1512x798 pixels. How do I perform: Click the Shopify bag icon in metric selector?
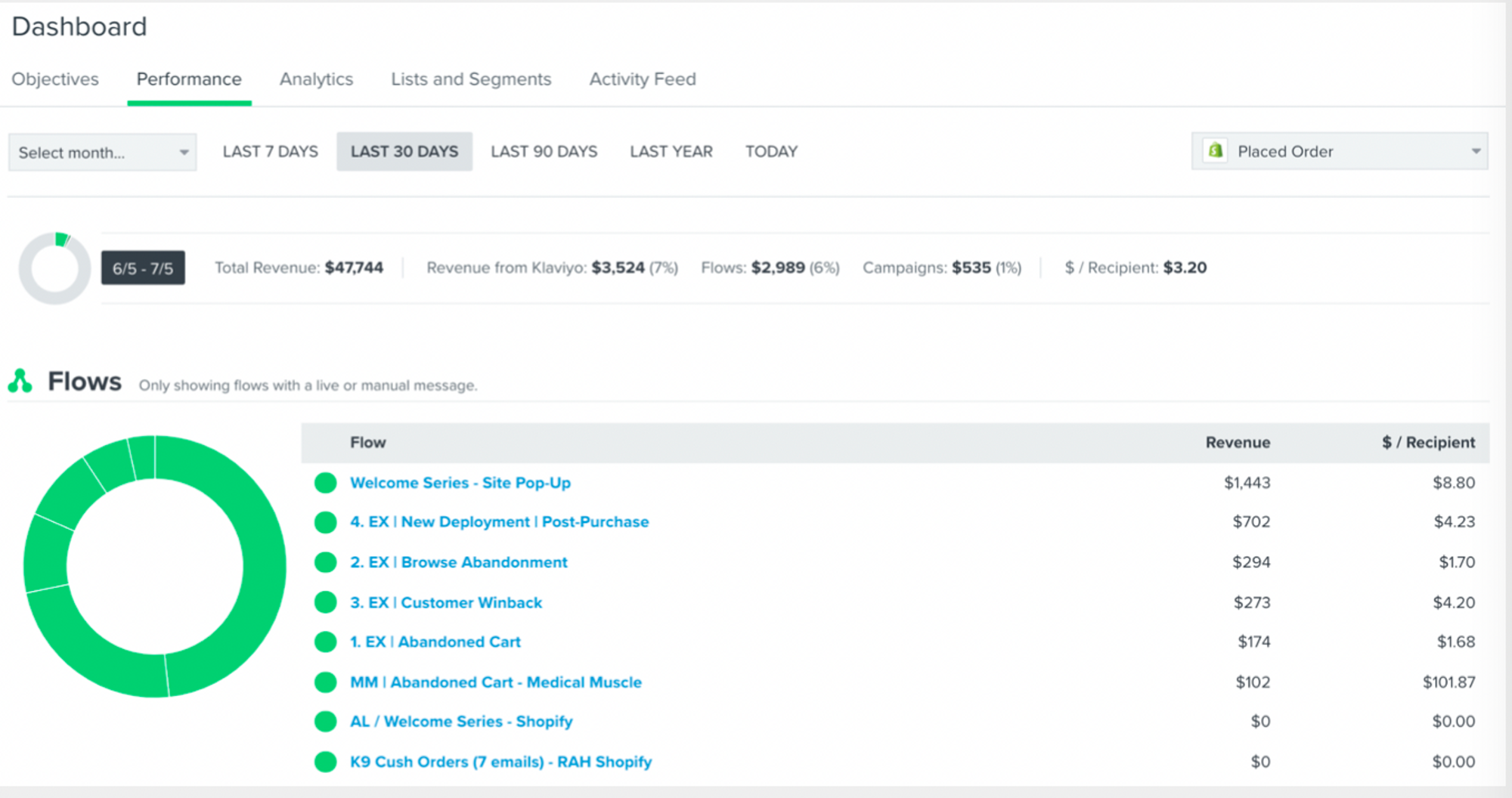point(1215,151)
